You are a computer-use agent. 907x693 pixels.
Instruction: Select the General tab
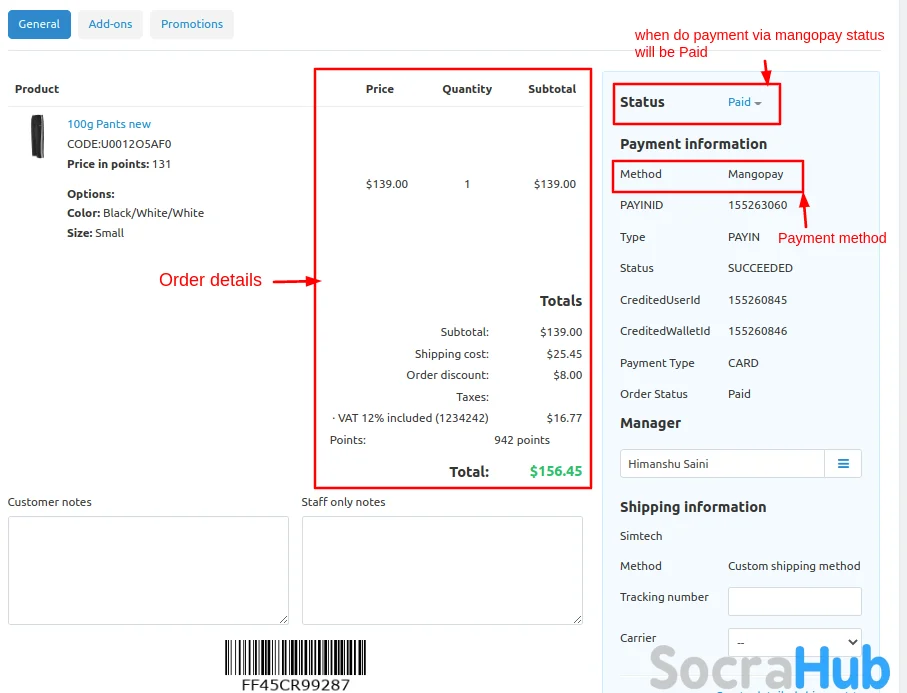tap(39, 24)
